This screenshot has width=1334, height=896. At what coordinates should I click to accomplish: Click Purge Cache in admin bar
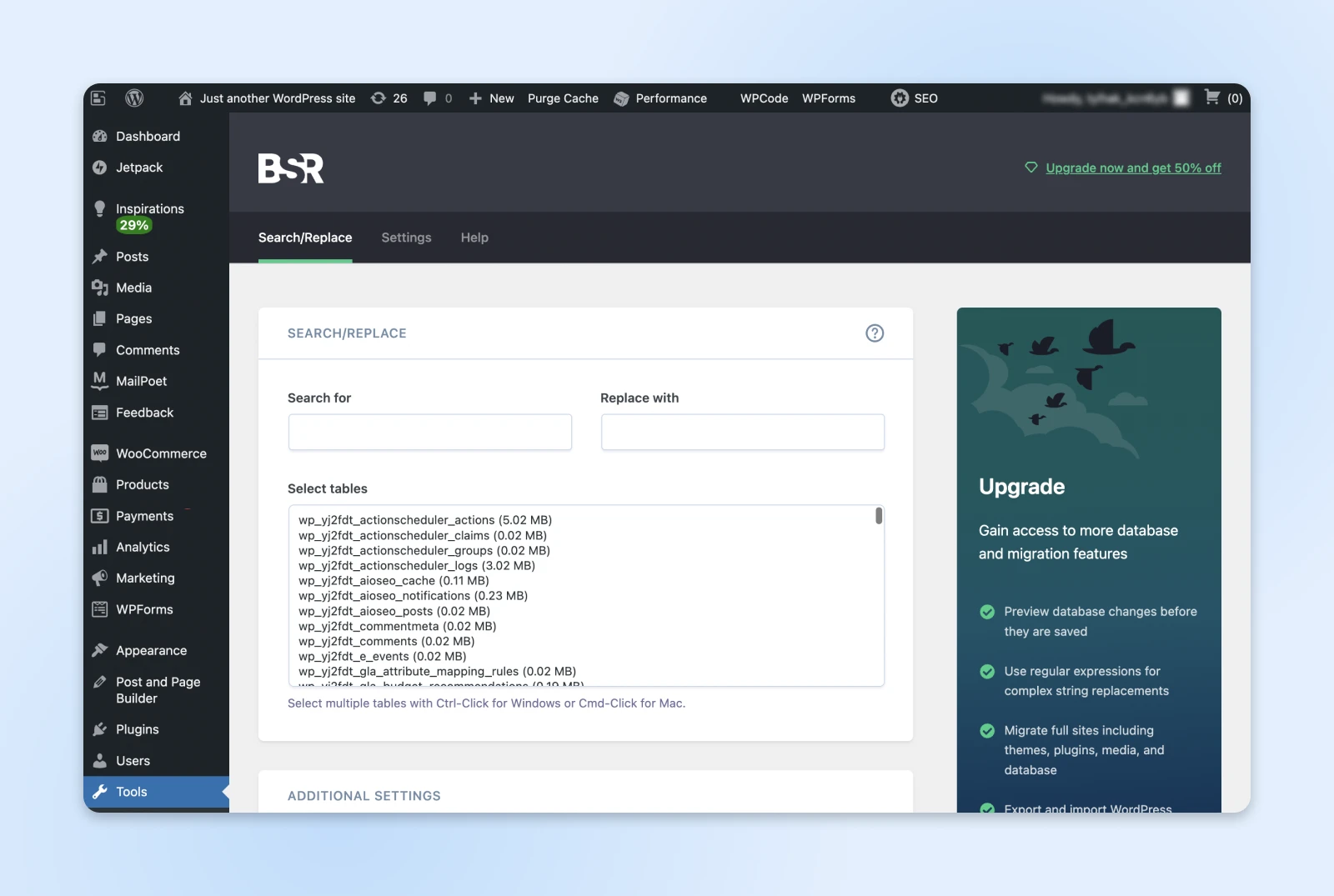pos(563,98)
